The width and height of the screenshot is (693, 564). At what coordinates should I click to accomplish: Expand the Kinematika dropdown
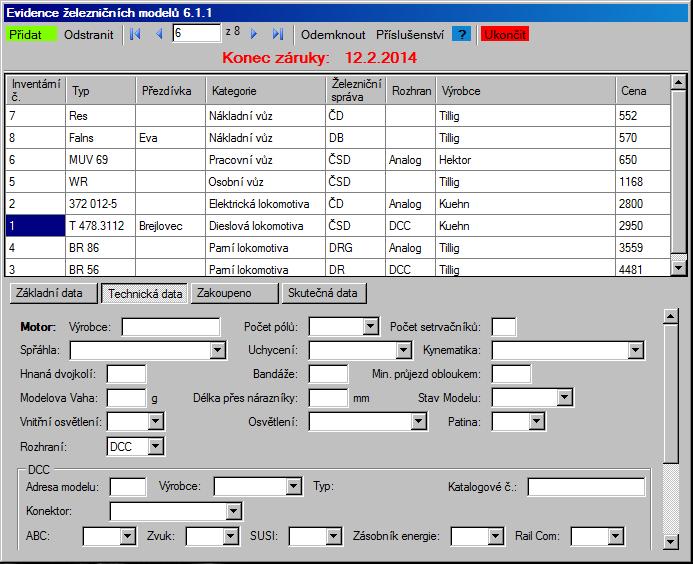tap(635, 350)
